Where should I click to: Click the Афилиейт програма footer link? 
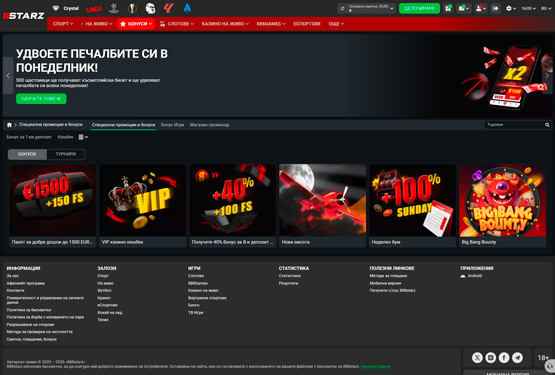[25, 283]
